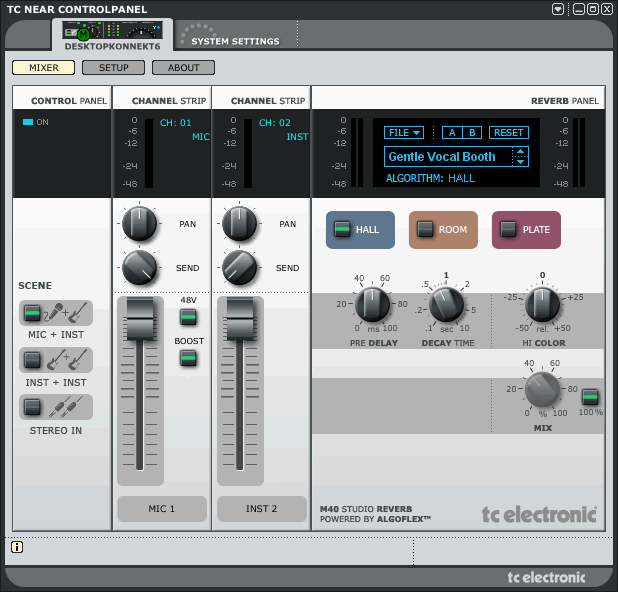Click the CH: 02 level meter
The width and height of the screenshot is (618, 592).
248,153
